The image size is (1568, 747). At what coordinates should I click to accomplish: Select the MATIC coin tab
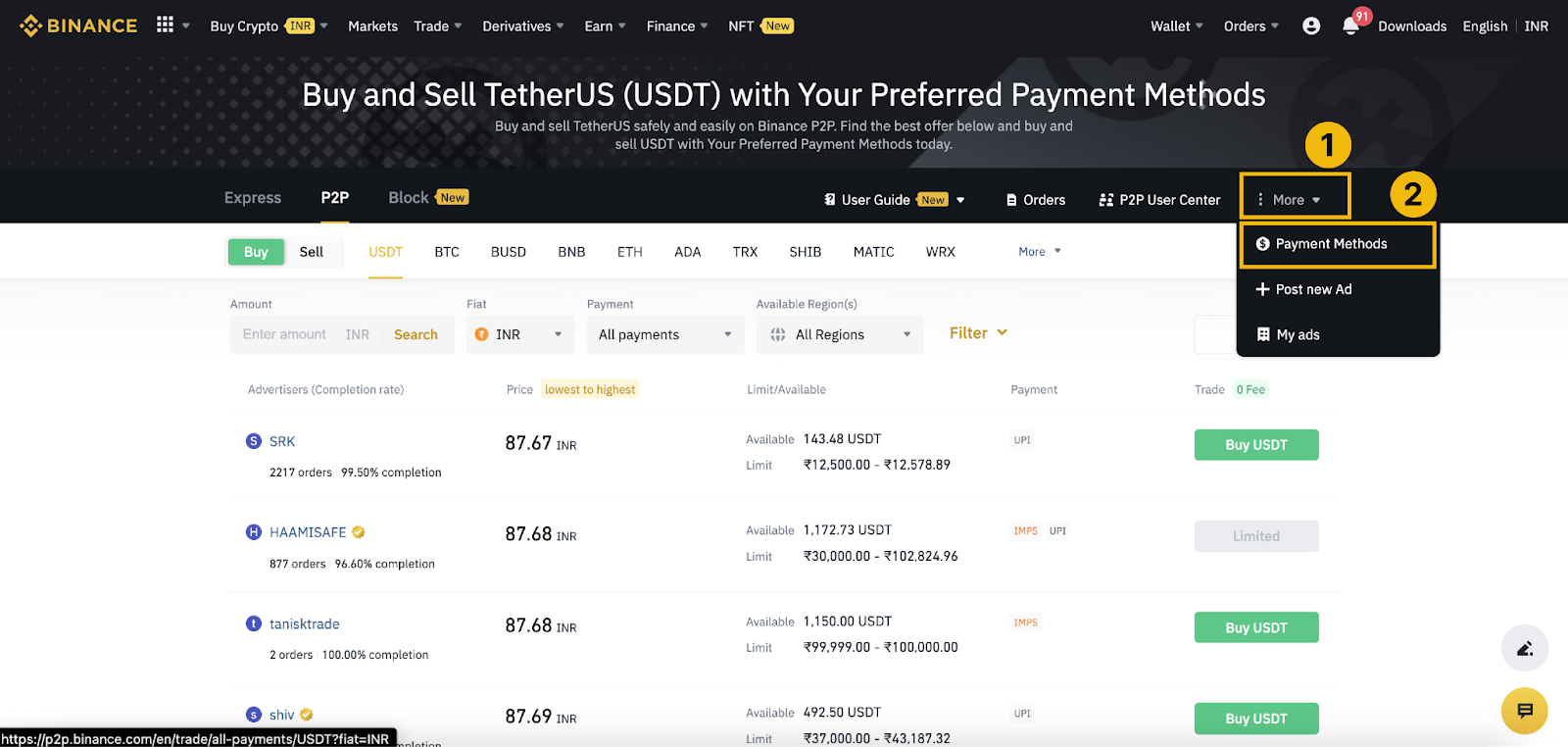874,252
